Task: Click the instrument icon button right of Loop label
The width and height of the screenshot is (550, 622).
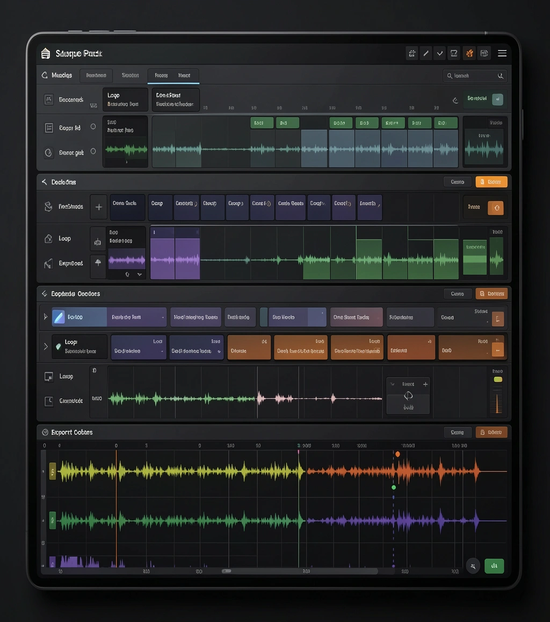Action: pos(98,241)
